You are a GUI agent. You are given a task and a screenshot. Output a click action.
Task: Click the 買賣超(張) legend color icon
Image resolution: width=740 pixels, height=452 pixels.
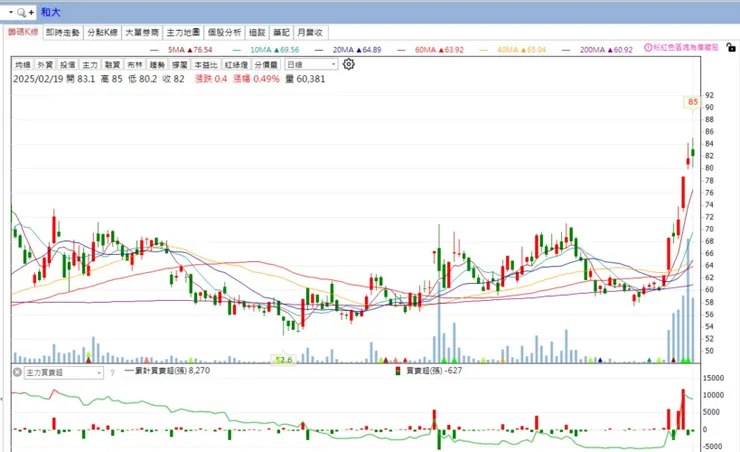[398, 371]
